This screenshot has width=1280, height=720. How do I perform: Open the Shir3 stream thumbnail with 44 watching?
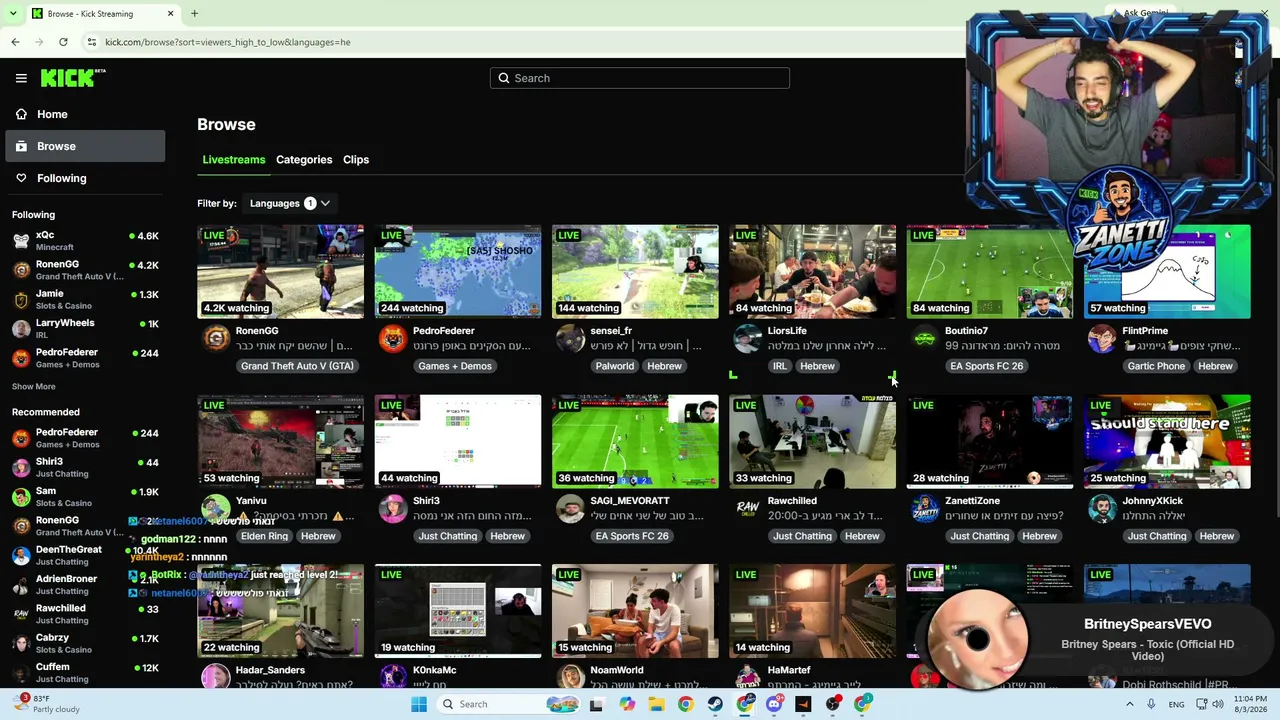[458, 441]
